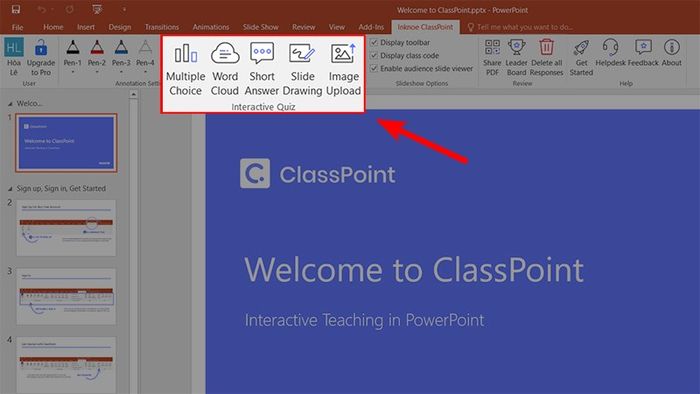Save the presentation from quick access
This screenshot has height=394, width=700.
(x=16, y=9)
